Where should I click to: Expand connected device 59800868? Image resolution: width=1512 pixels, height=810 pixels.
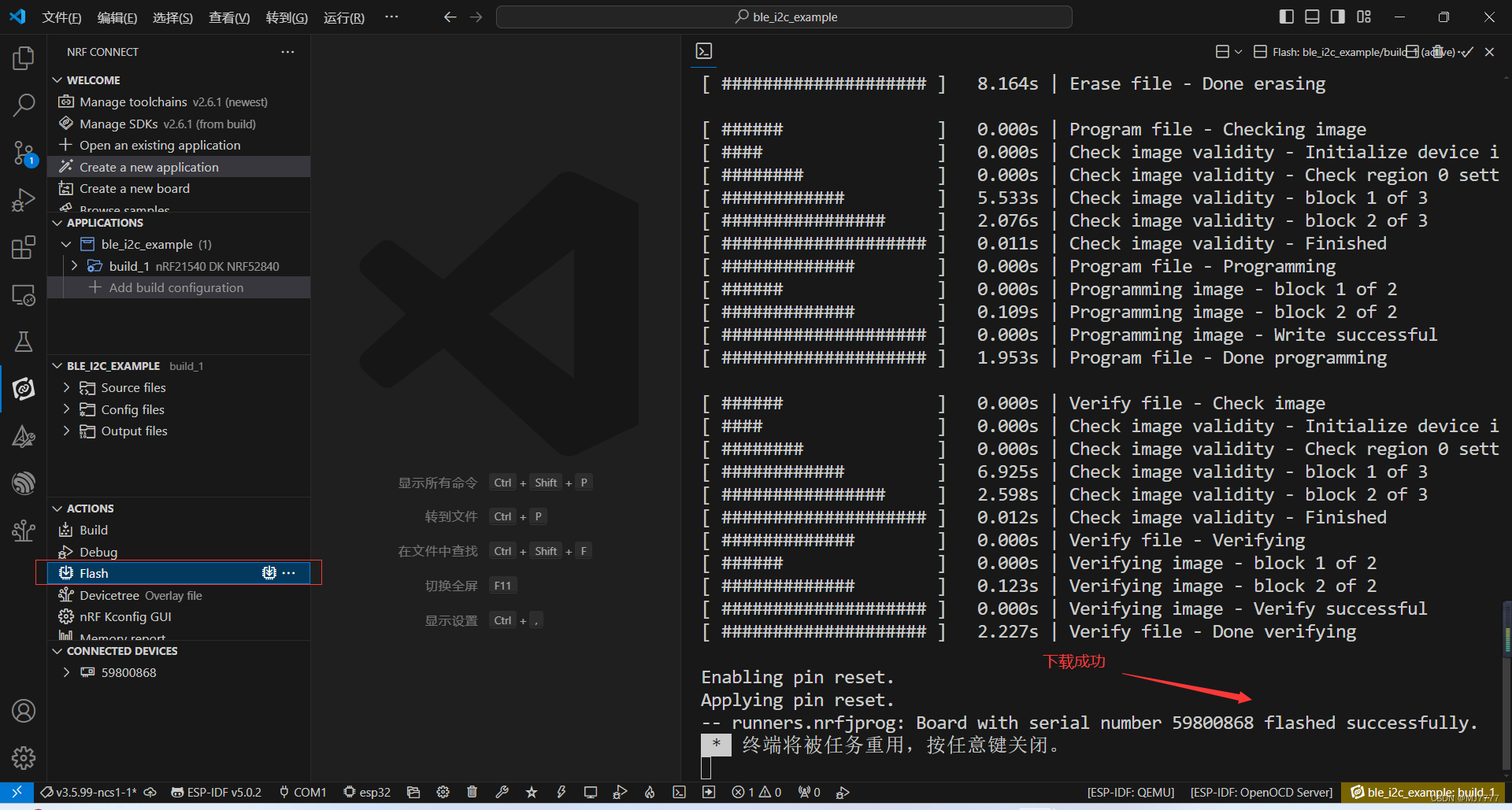pyautogui.click(x=66, y=672)
